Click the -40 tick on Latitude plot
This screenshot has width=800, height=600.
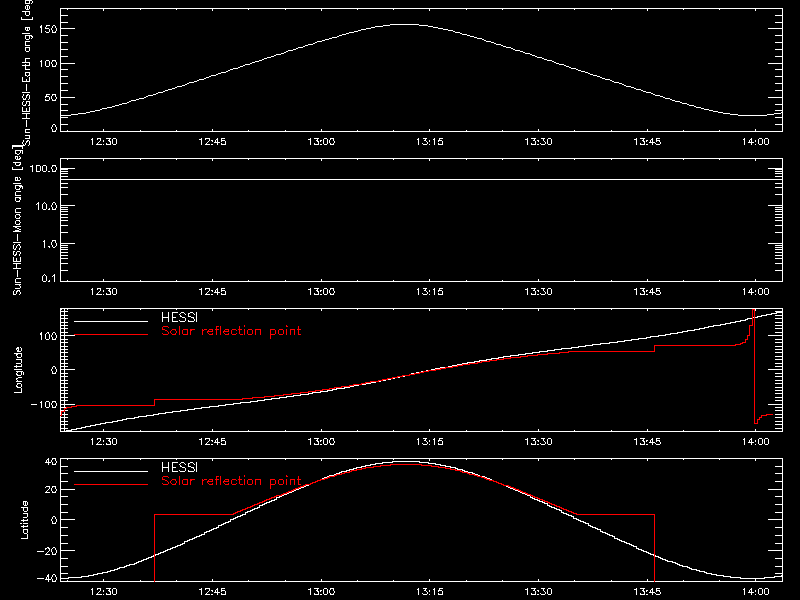(47, 579)
